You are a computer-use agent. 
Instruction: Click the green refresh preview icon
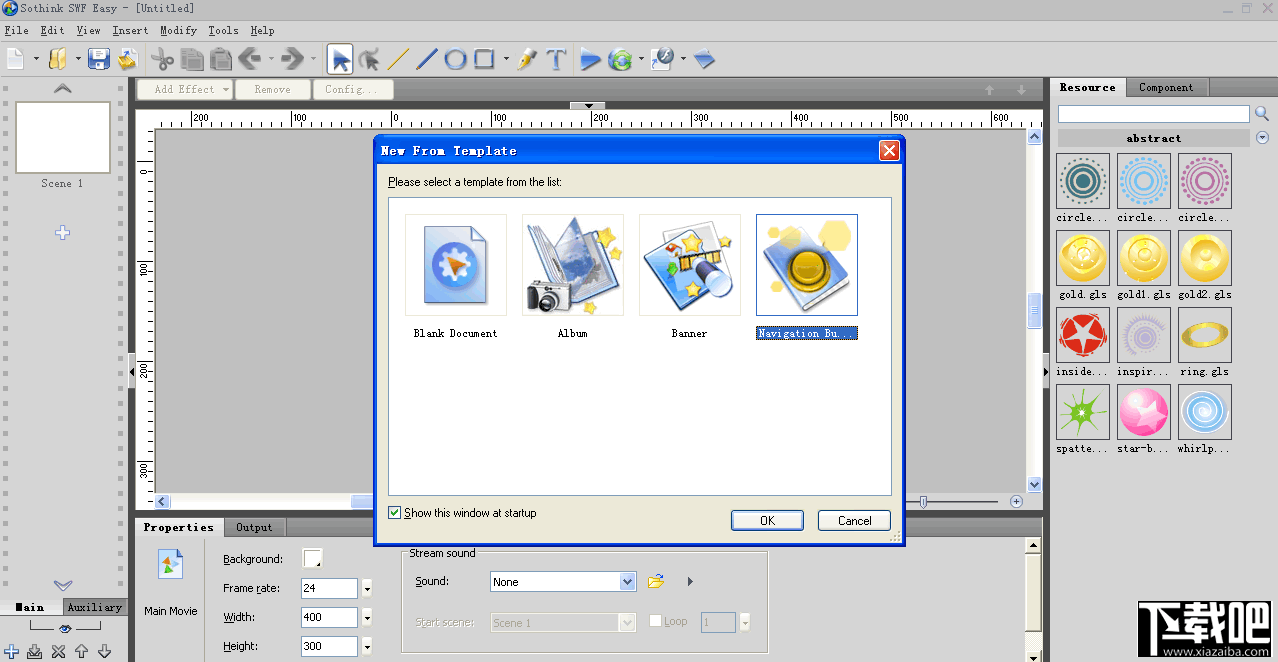620,59
